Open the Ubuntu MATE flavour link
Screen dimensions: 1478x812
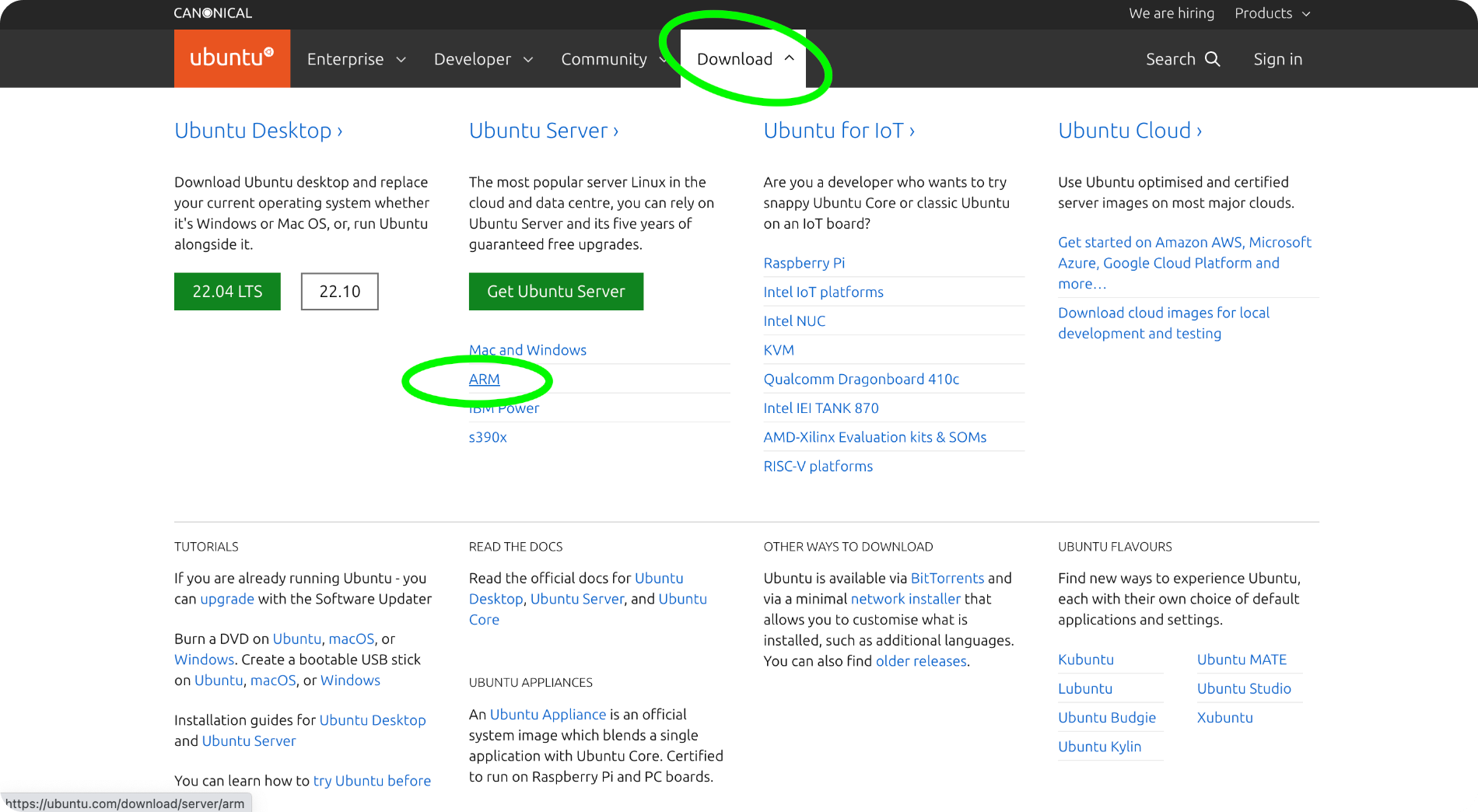pyautogui.click(x=1242, y=660)
